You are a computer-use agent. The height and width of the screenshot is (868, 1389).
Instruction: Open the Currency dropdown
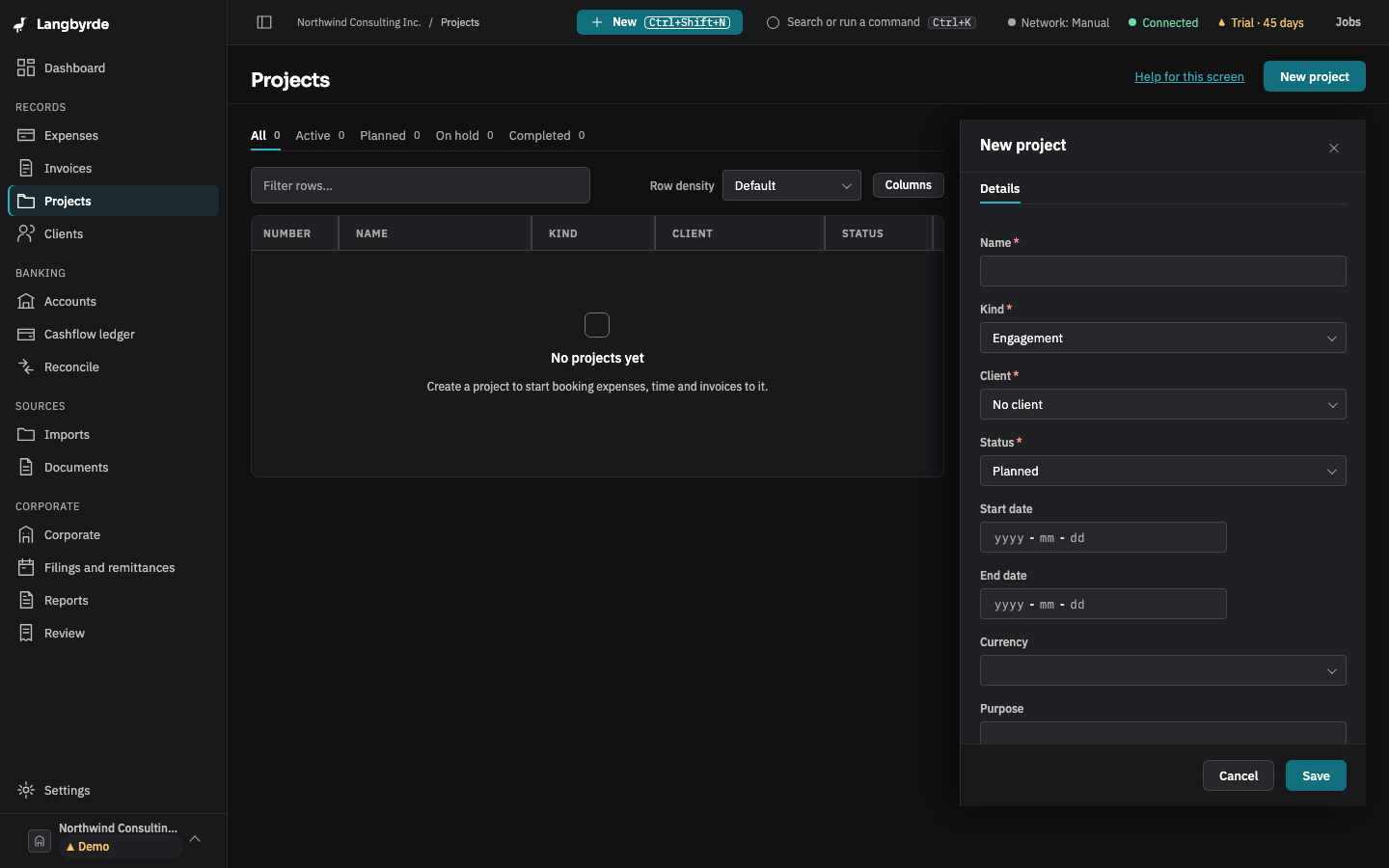click(x=1163, y=670)
